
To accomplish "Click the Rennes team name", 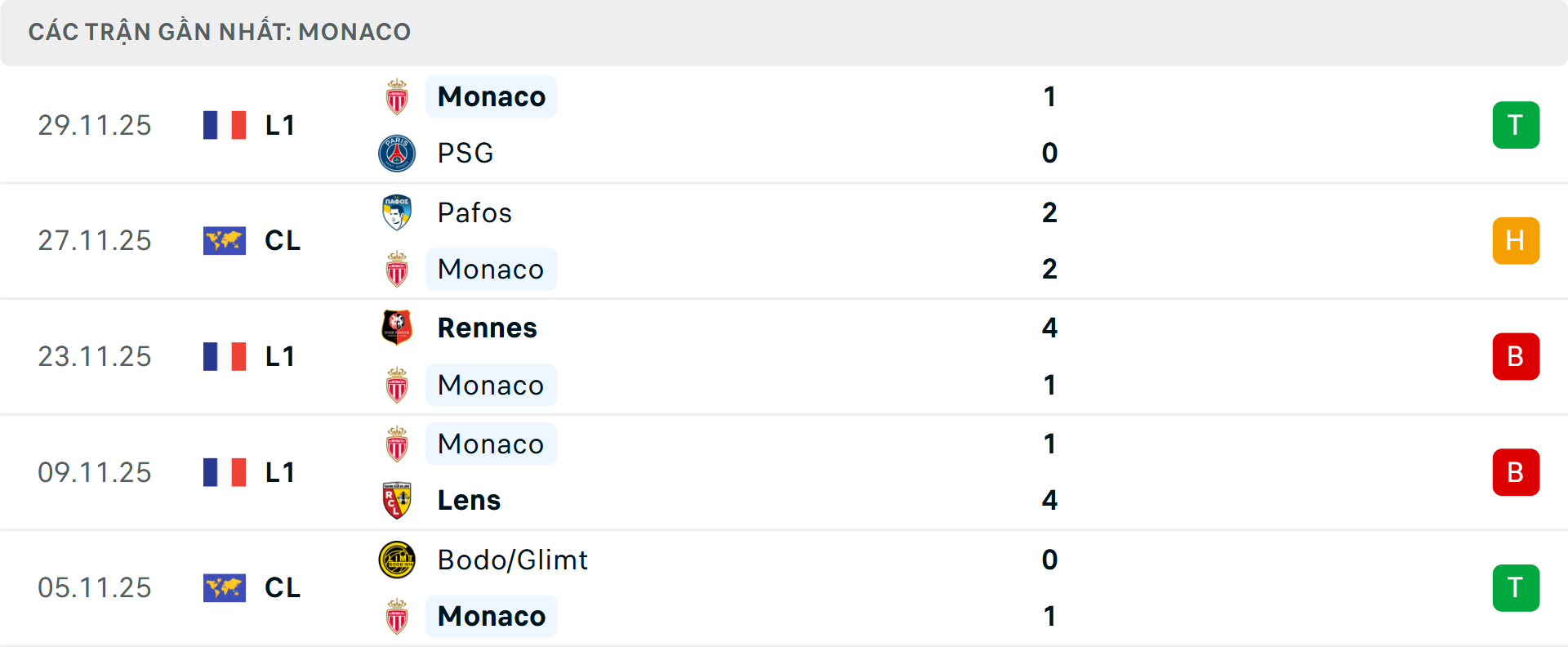I will tap(487, 328).
